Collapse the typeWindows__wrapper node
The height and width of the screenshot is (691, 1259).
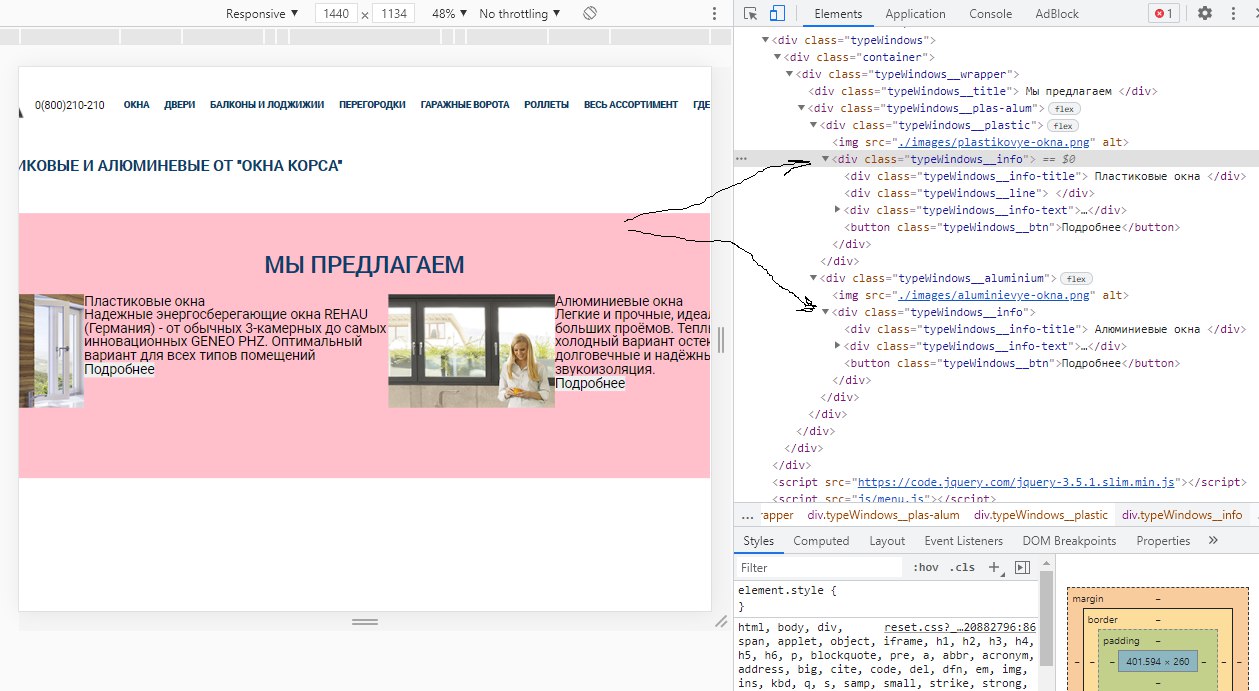coord(790,74)
